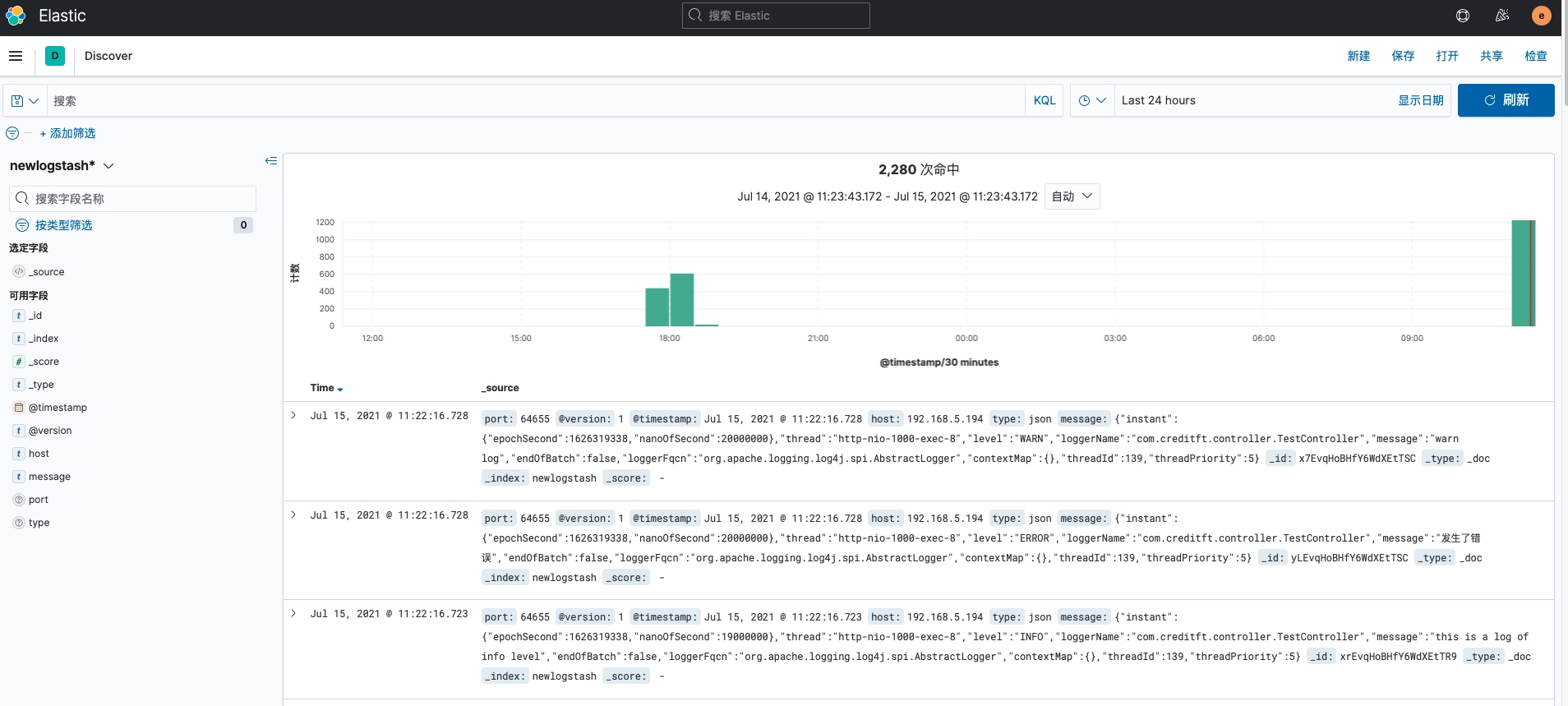This screenshot has height=706, width=1568.
Task: Click 打开 in the top menu
Action: (1447, 56)
